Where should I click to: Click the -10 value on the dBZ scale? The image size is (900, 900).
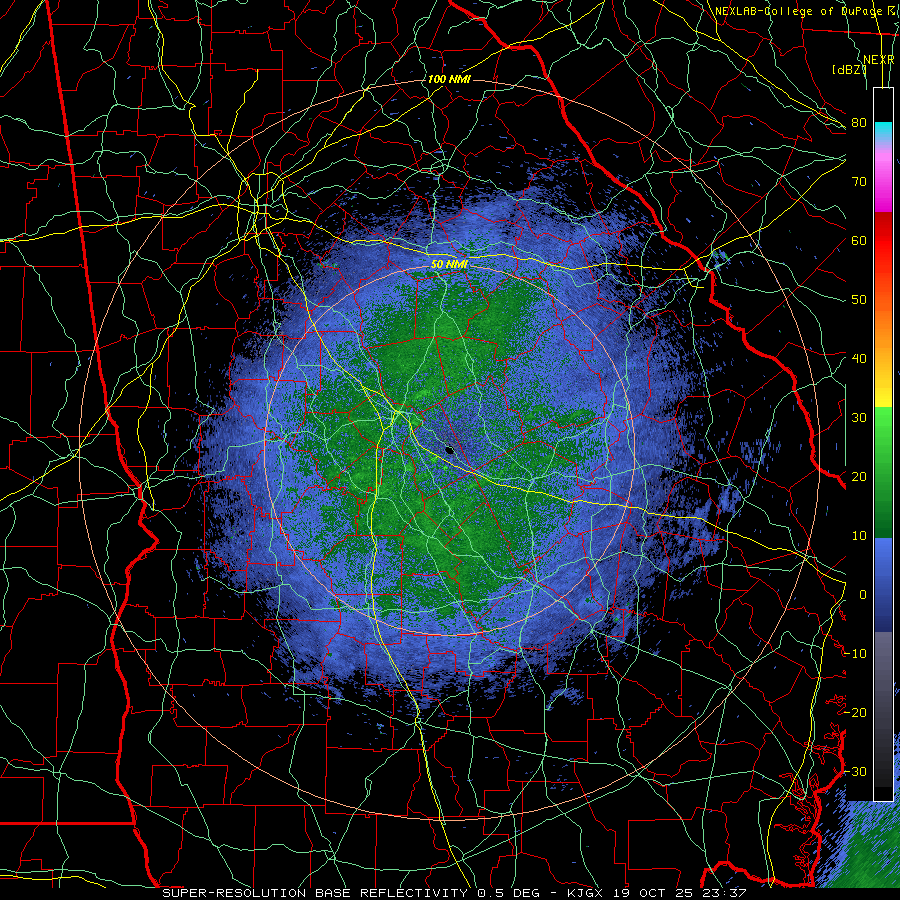point(855,653)
